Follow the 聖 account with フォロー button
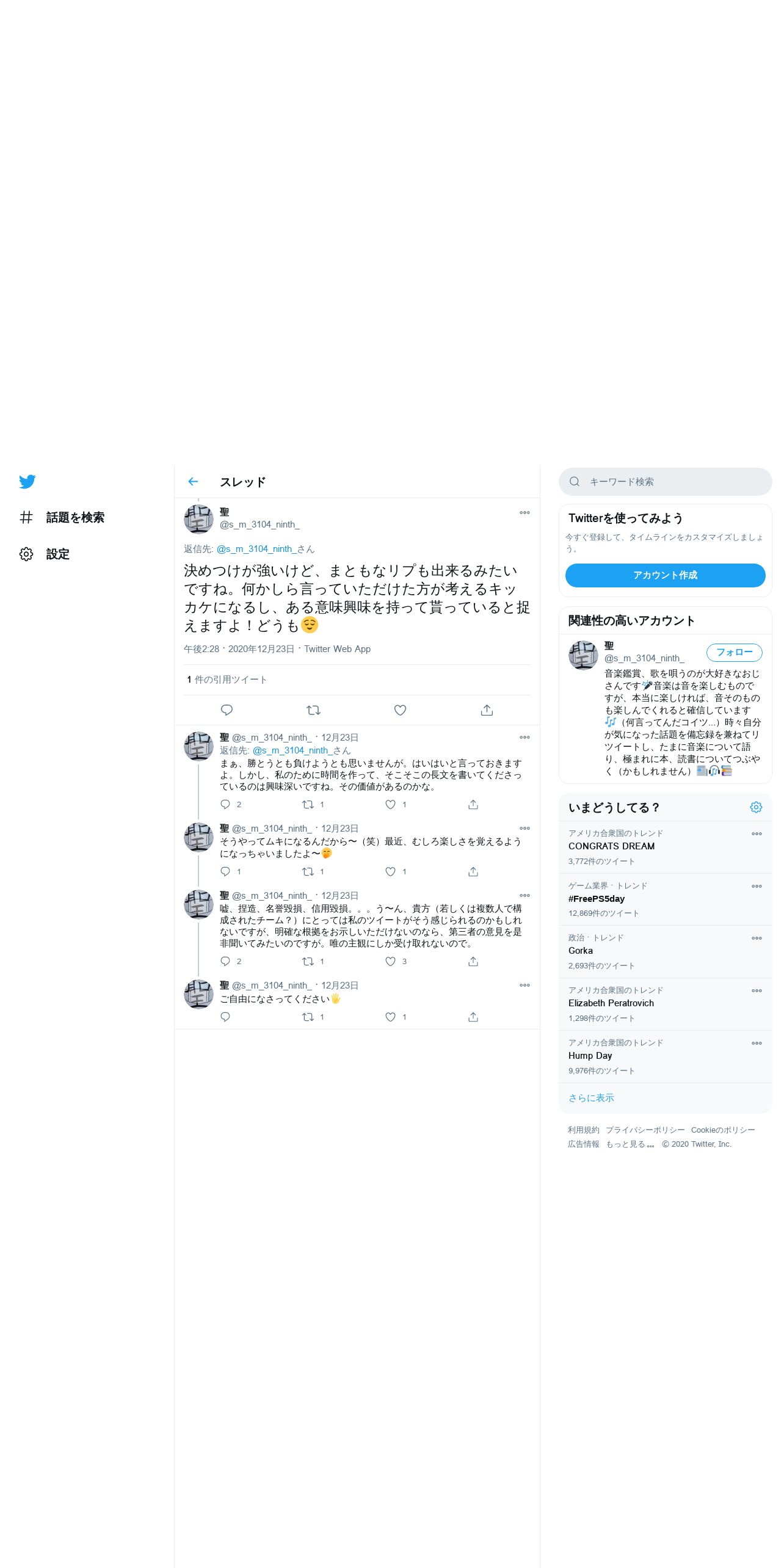The height and width of the screenshot is (1568, 784). click(734, 653)
